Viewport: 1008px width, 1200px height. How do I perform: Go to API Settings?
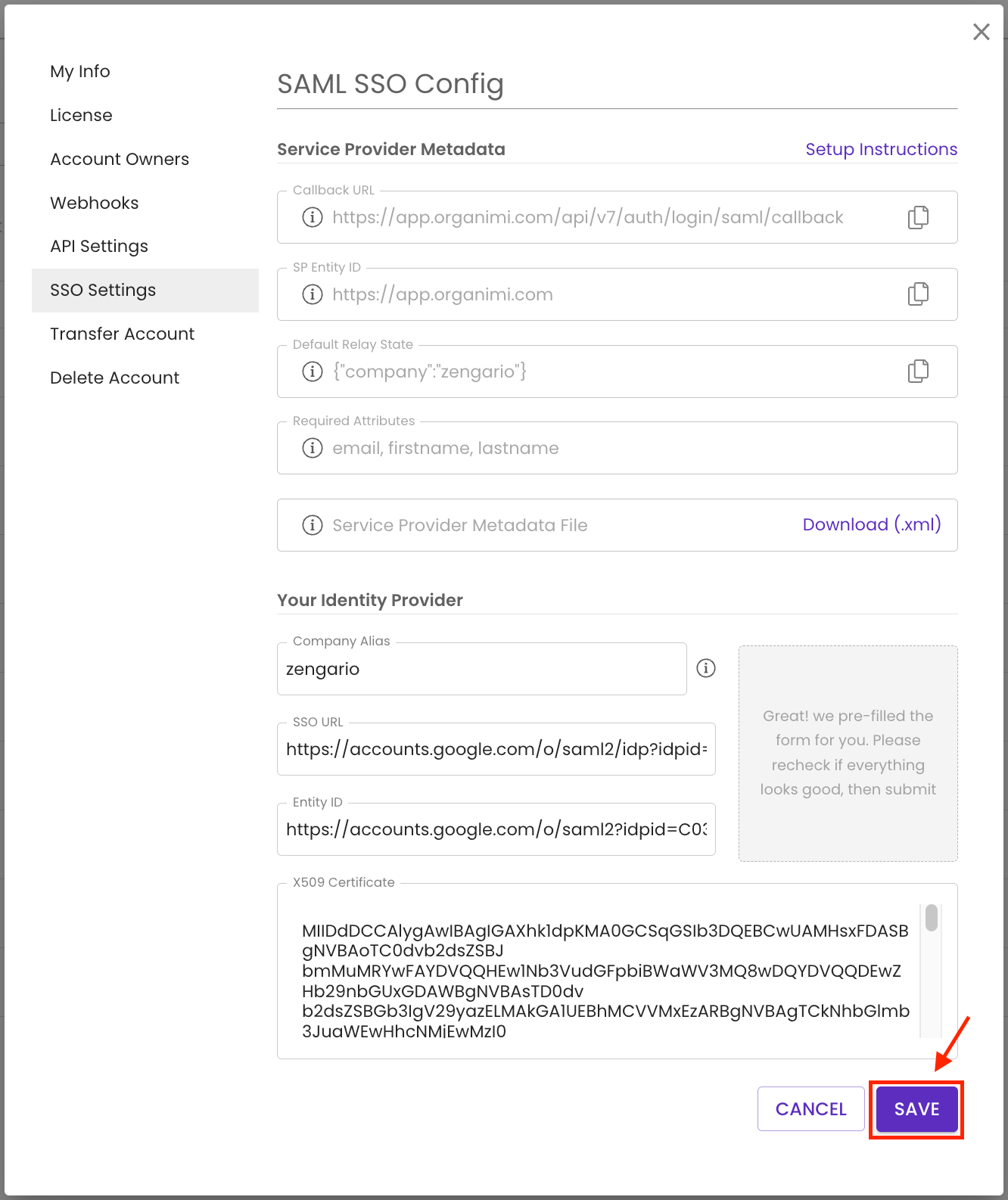(98, 246)
